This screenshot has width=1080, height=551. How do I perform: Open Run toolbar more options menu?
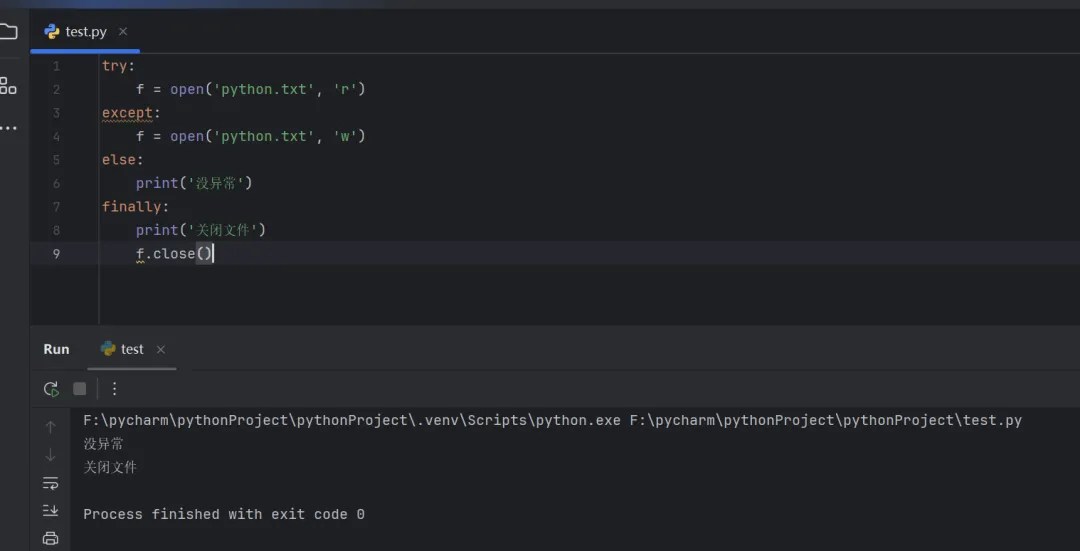114,389
